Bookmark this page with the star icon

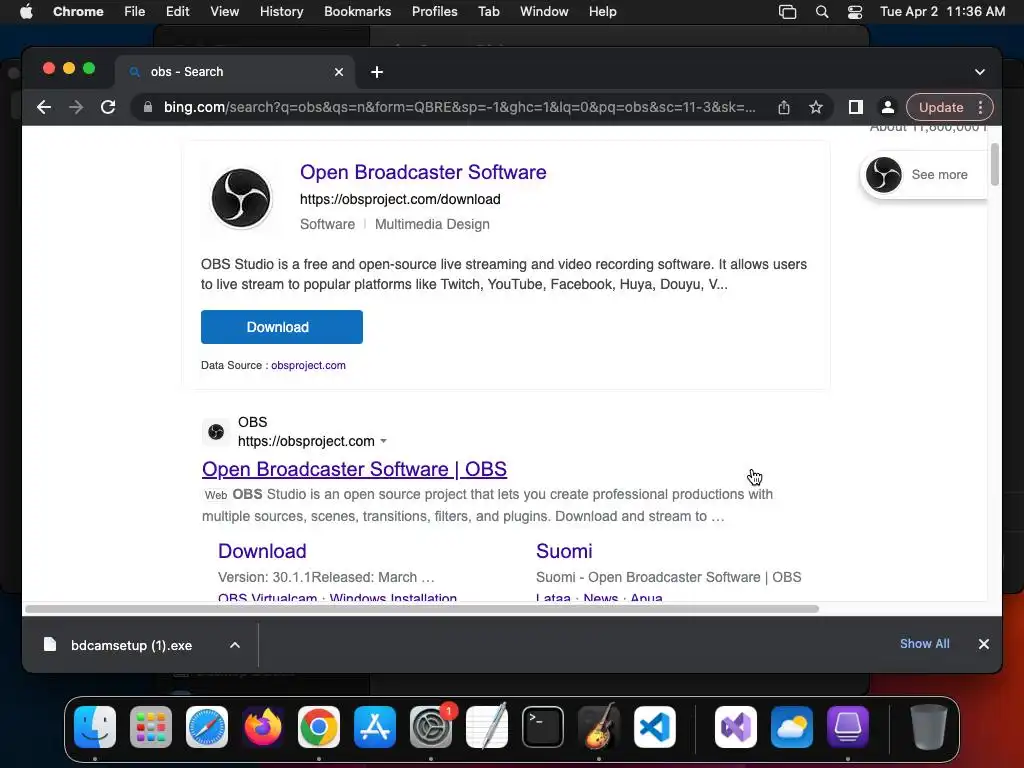click(x=816, y=107)
